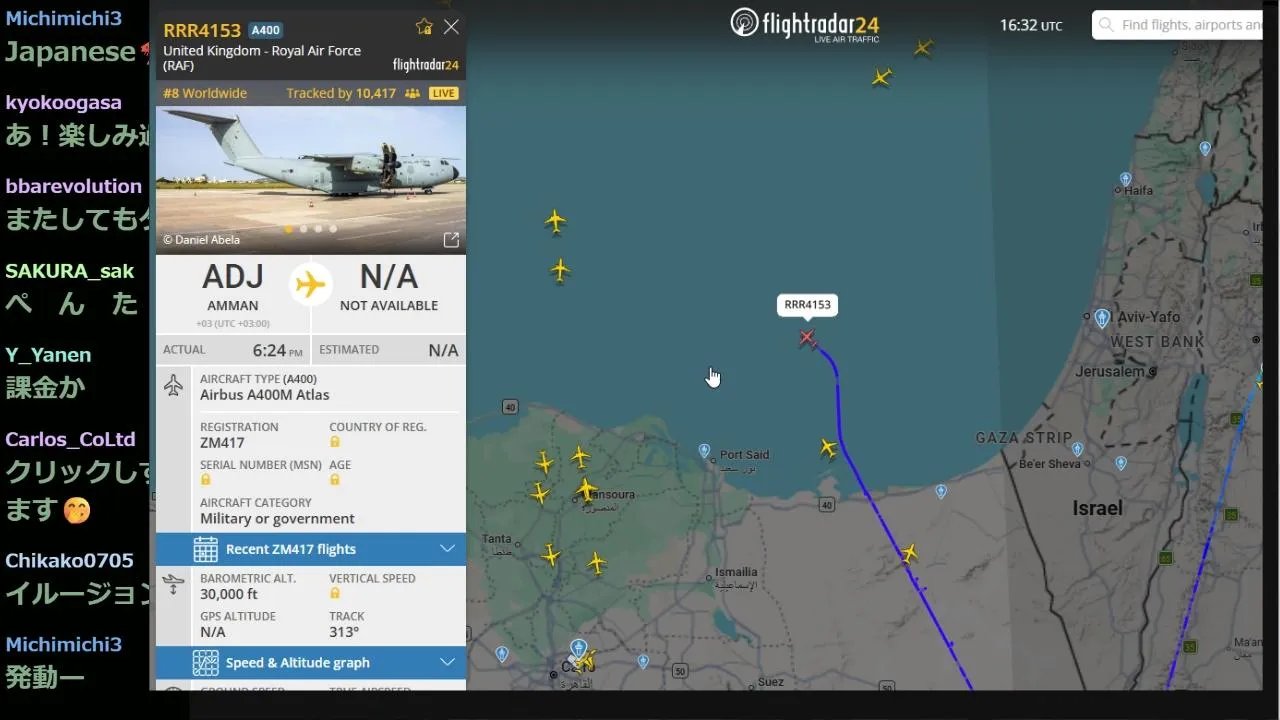The height and width of the screenshot is (720, 1280).
Task: Click the Carlos_CoLtd chat username
Action: click(x=70, y=439)
